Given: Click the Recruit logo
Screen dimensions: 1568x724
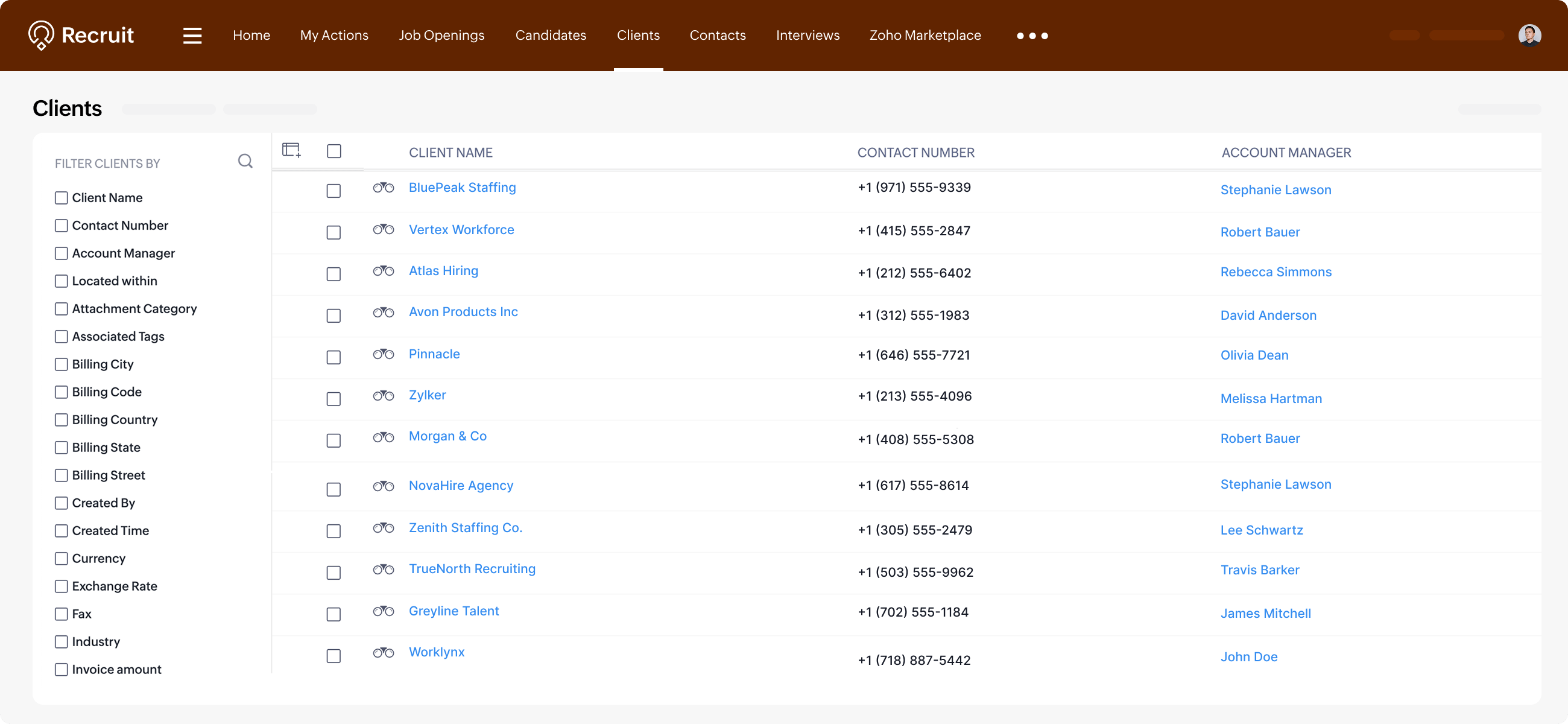Looking at the screenshot, I should point(81,36).
